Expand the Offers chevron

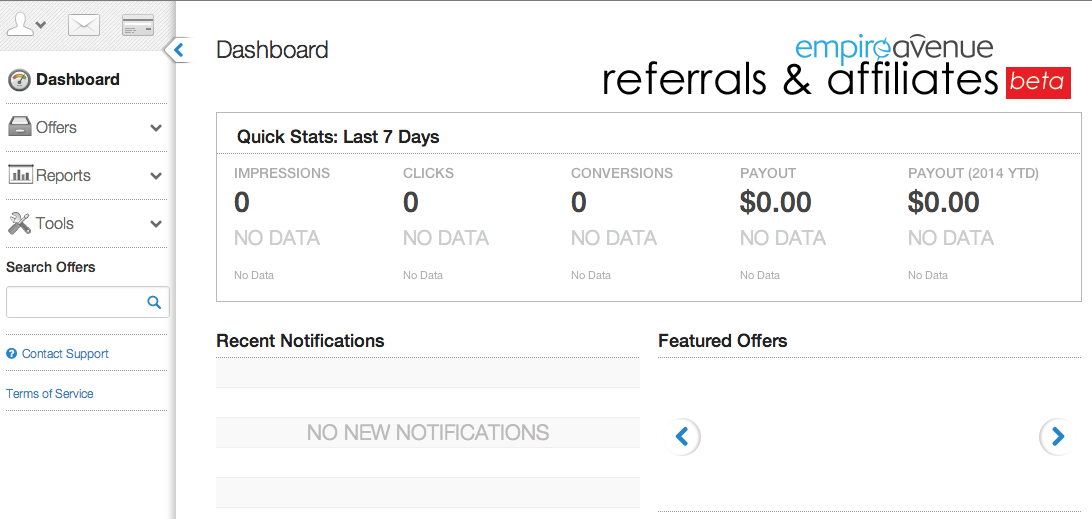(x=156, y=128)
